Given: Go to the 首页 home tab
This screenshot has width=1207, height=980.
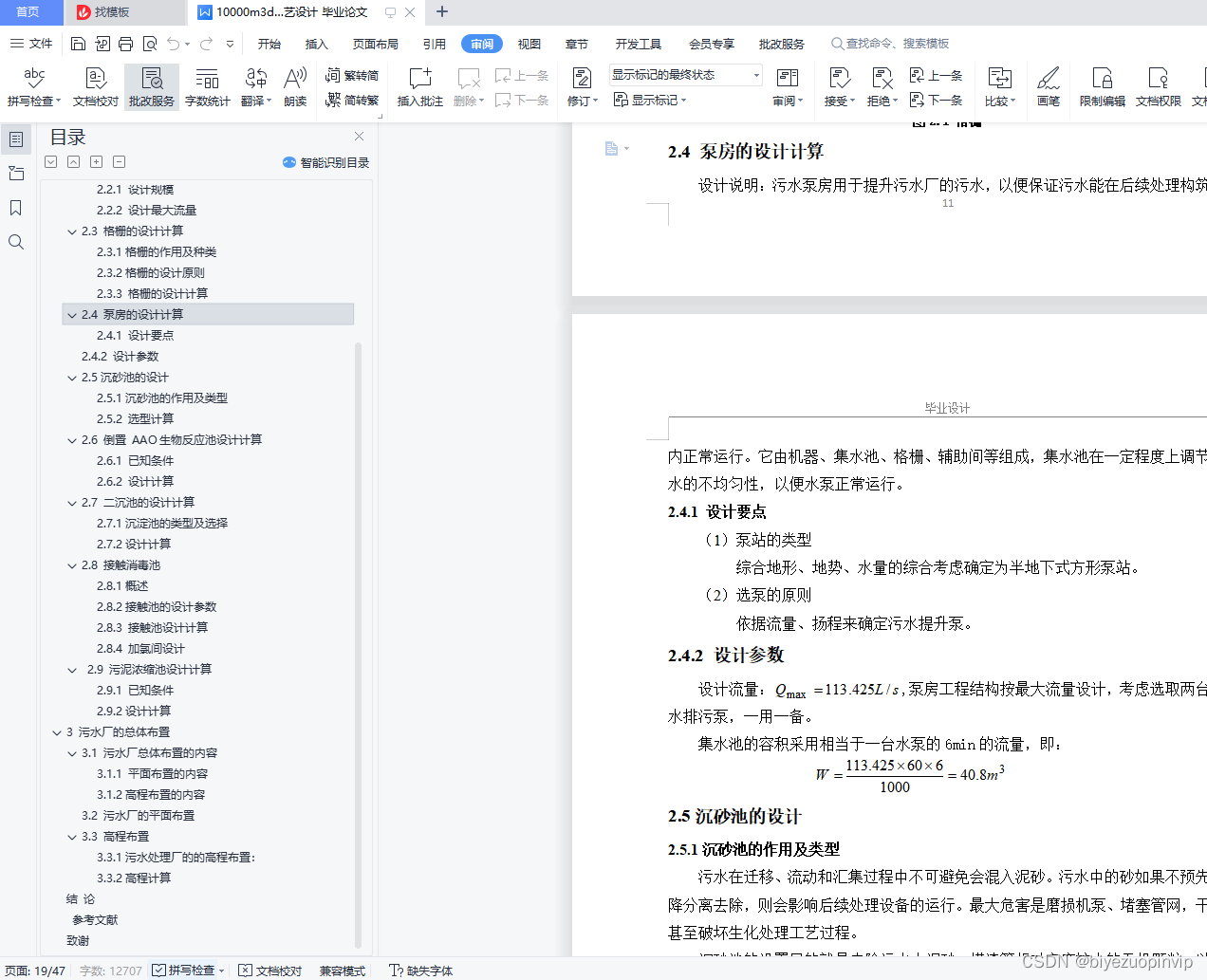Looking at the screenshot, I should (28, 12).
